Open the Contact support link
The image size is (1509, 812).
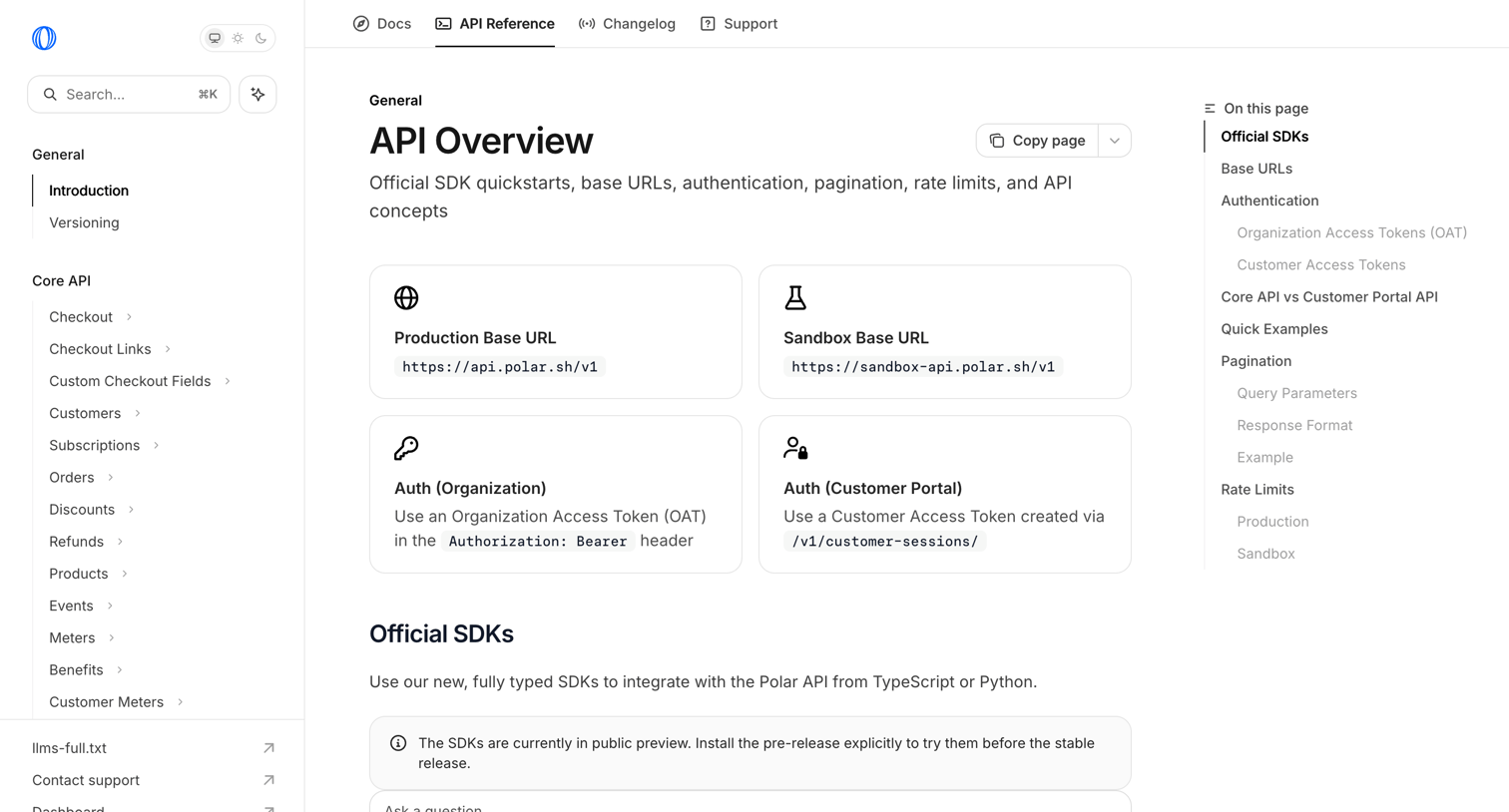pos(86,780)
